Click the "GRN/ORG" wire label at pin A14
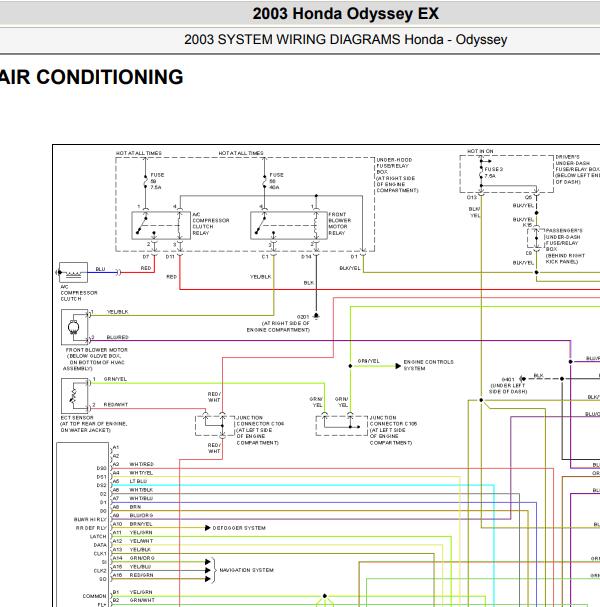600x607 pixels. pos(142,558)
